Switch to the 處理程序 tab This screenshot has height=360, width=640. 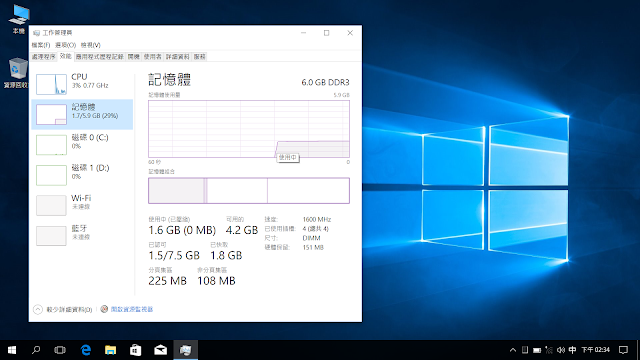(44, 57)
